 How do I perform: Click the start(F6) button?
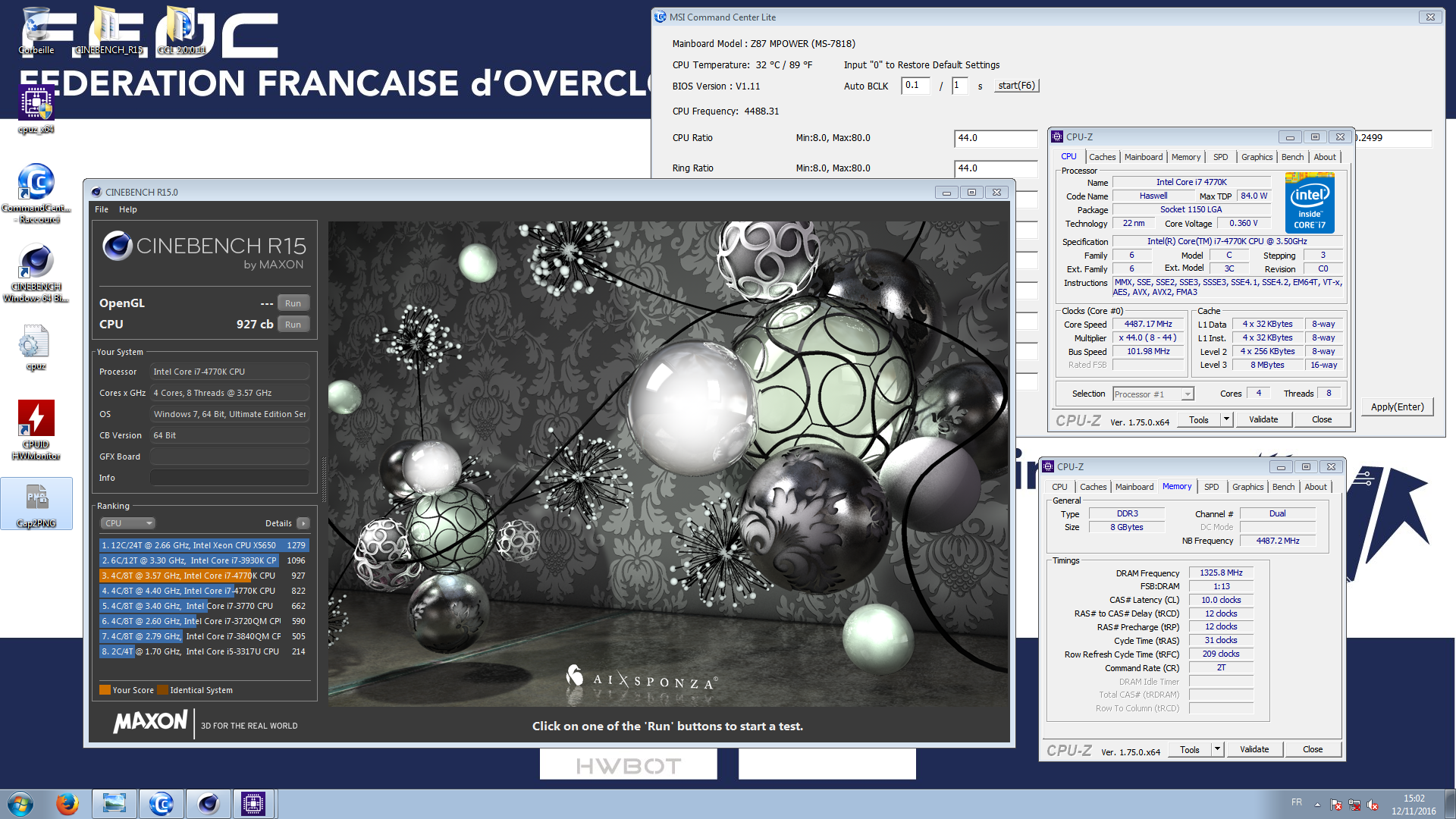[1016, 86]
